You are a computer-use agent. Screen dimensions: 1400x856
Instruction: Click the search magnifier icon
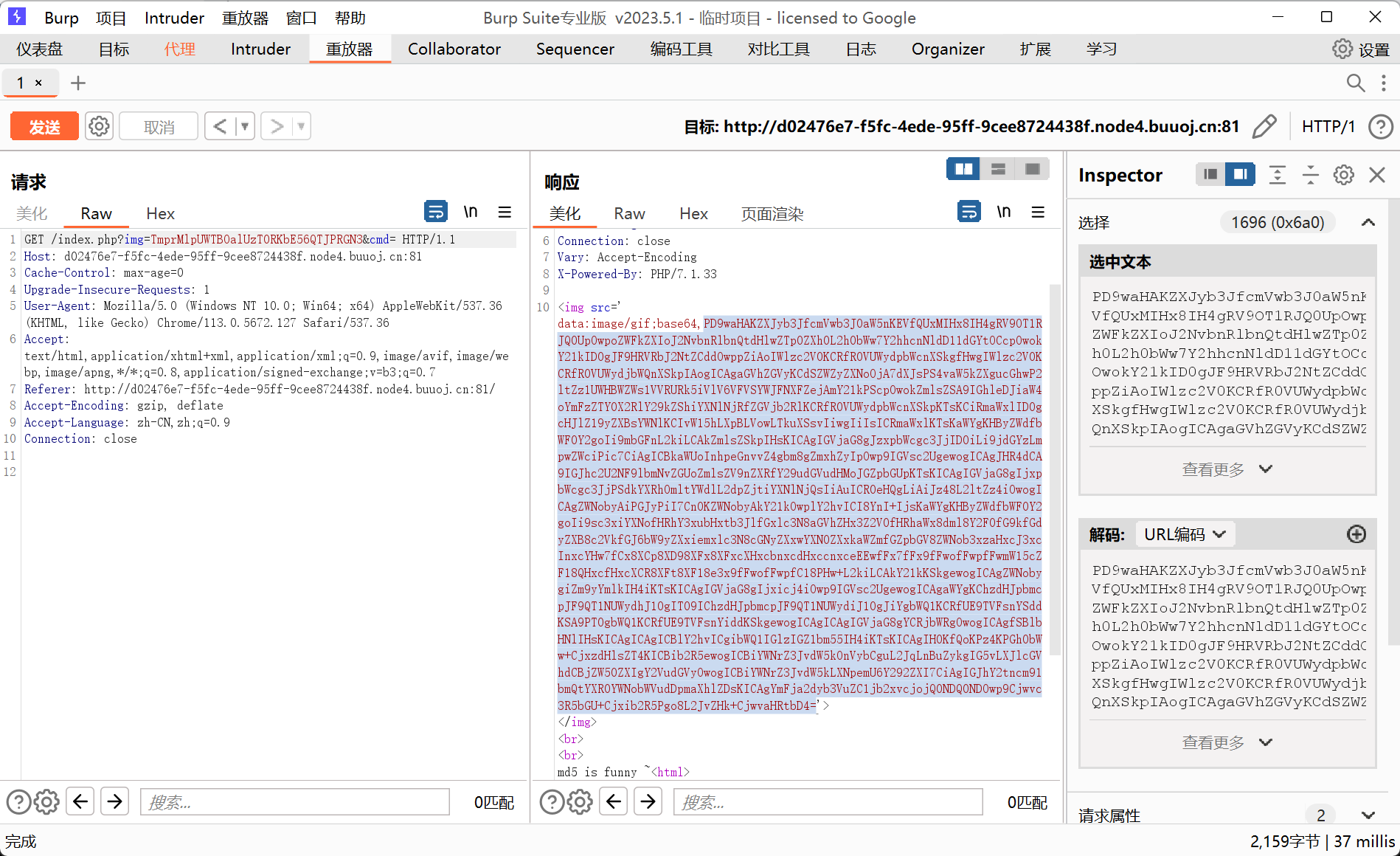point(1356,83)
